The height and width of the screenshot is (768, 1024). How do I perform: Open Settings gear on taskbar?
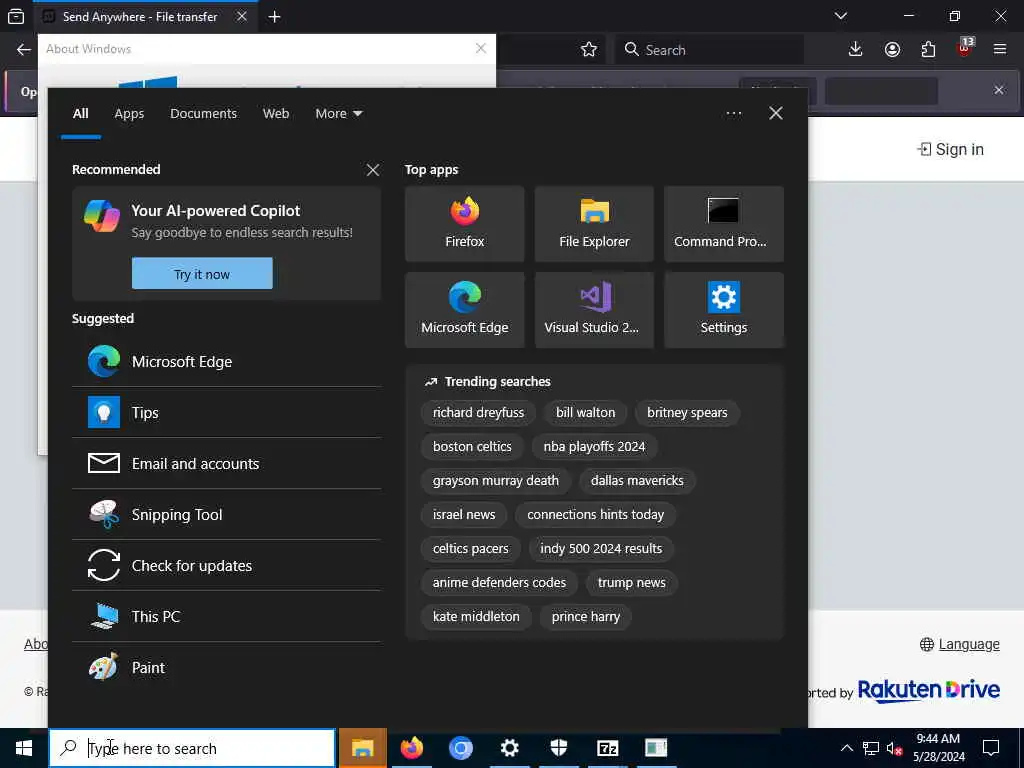509,748
